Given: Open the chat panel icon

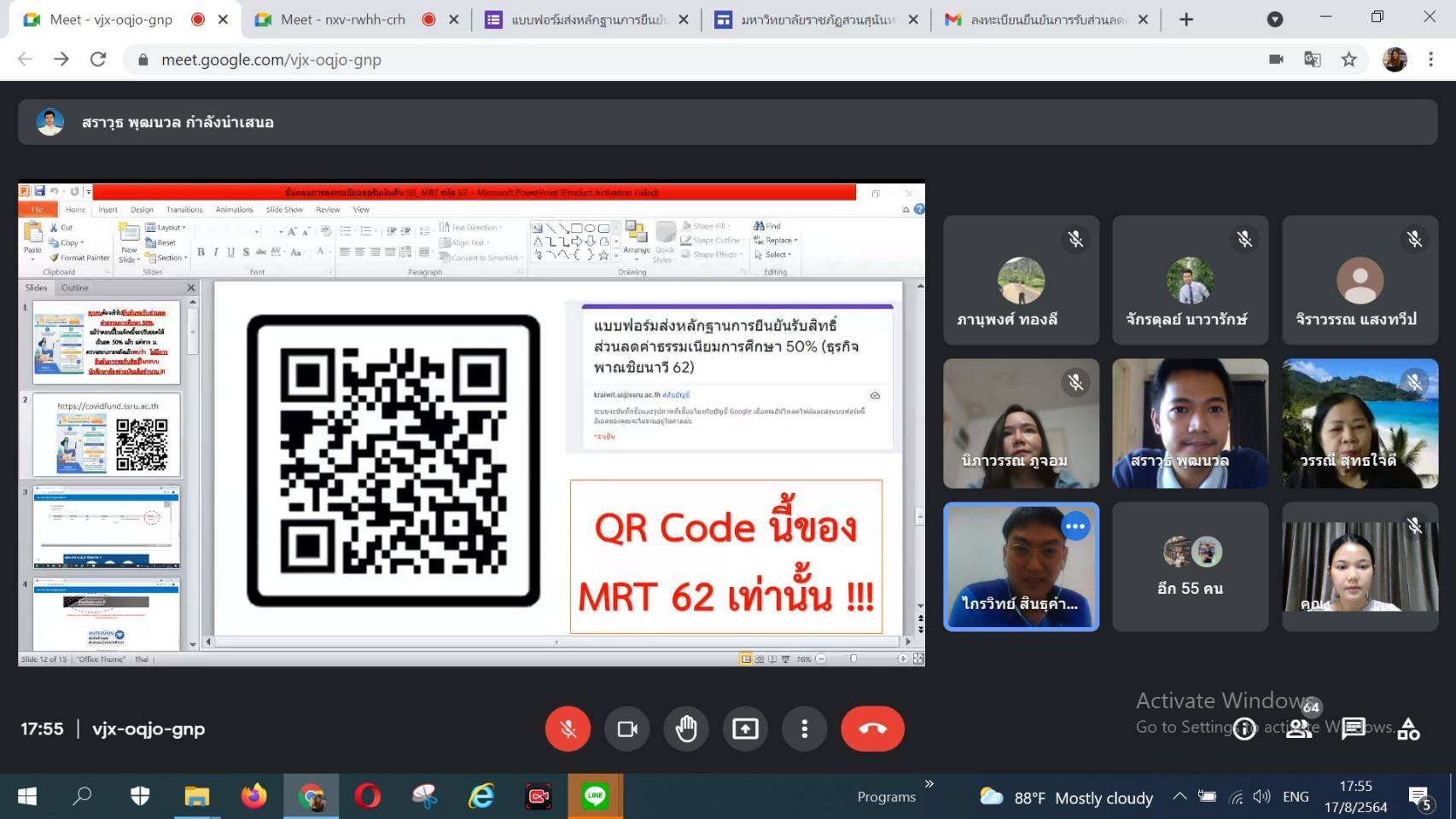Looking at the screenshot, I should pyautogui.click(x=1353, y=729).
